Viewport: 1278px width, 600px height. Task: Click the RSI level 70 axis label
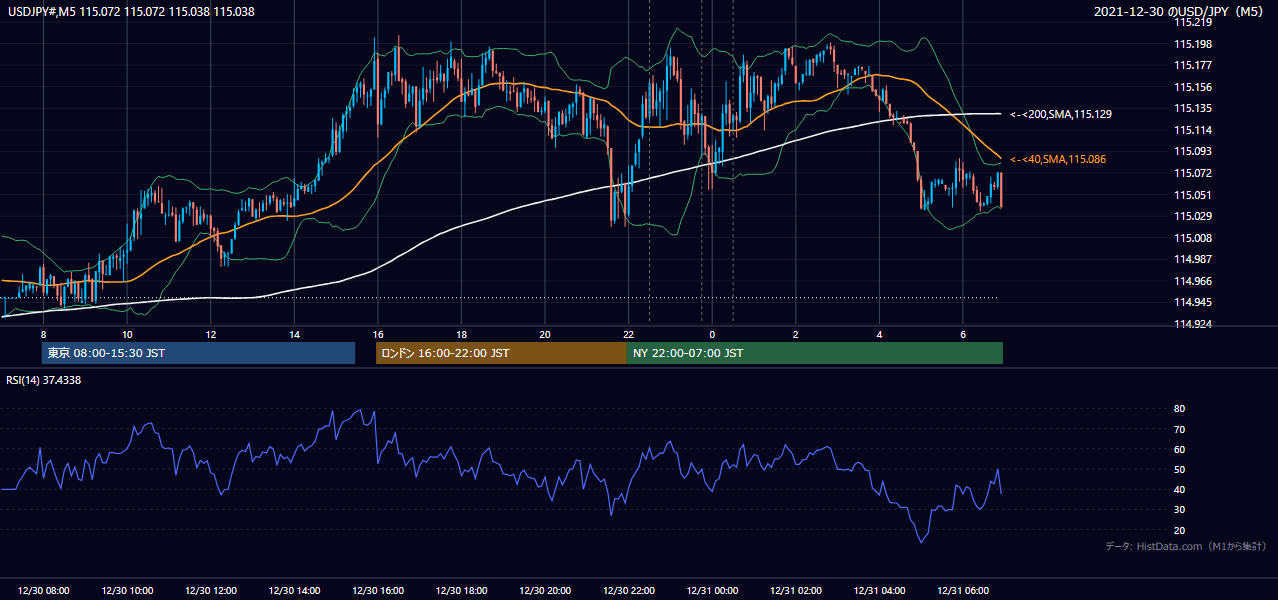(1179, 429)
